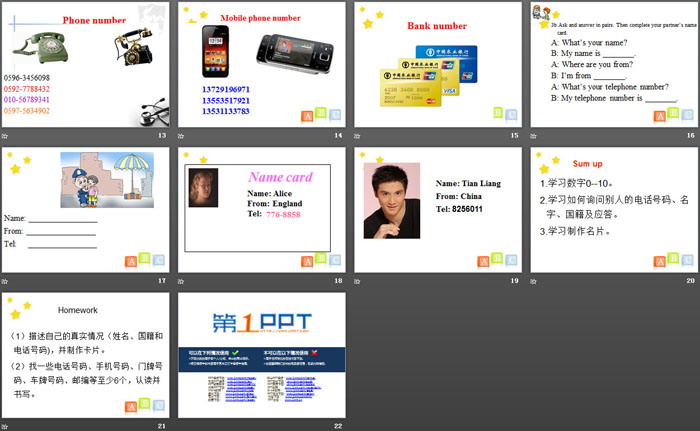This screenshot has width=700, height=431.
Task: Click slide number label 14
Action: (338, 135)
